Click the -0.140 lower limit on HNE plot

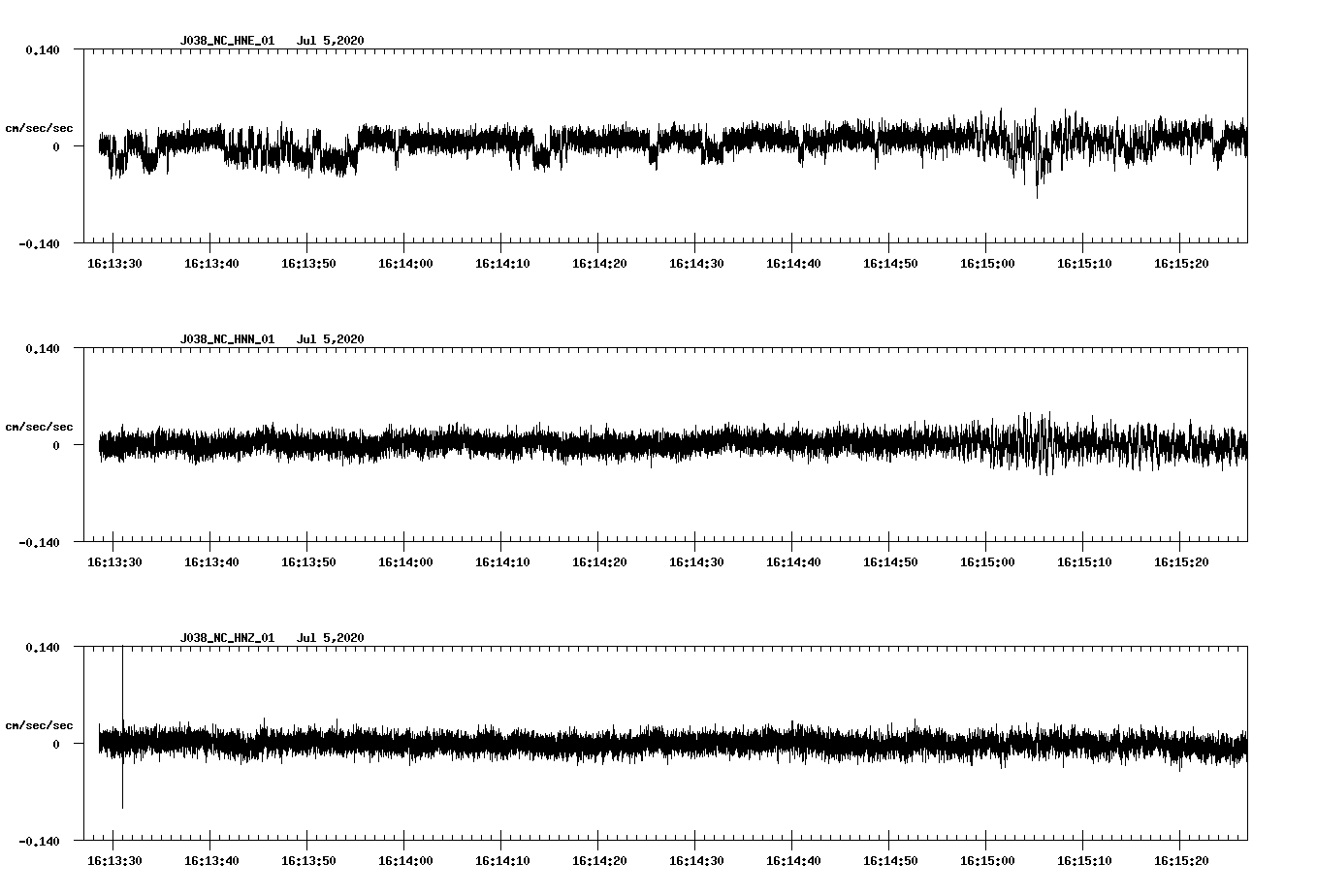[x=39, y=243]
